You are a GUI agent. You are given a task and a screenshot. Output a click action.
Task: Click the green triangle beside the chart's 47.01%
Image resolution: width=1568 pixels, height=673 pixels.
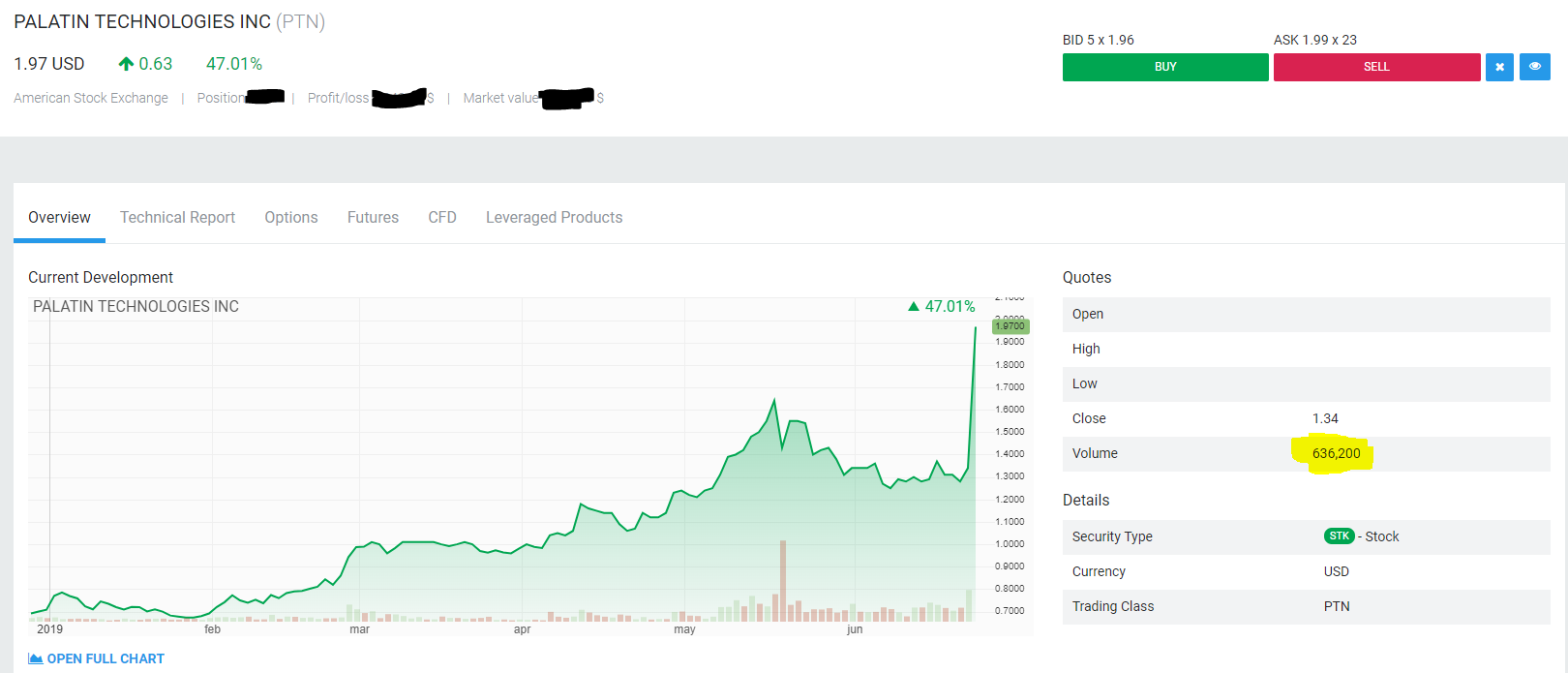pos(913,307)
